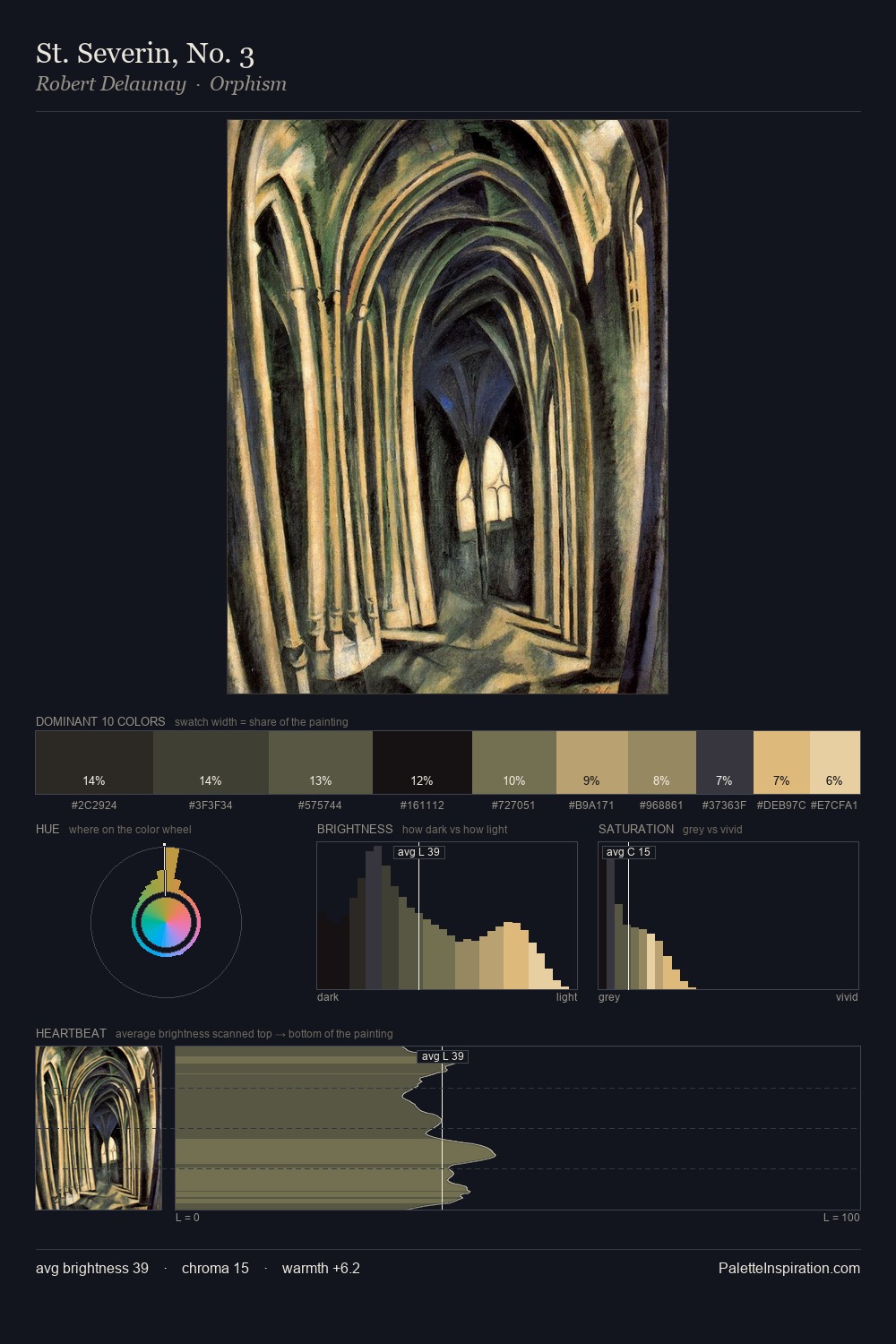The height and width of the screenshot is (1344, 896).
Task: Click the PaletteInspiration.com link
Action: pyautogui.click(x=789, y=1268)
